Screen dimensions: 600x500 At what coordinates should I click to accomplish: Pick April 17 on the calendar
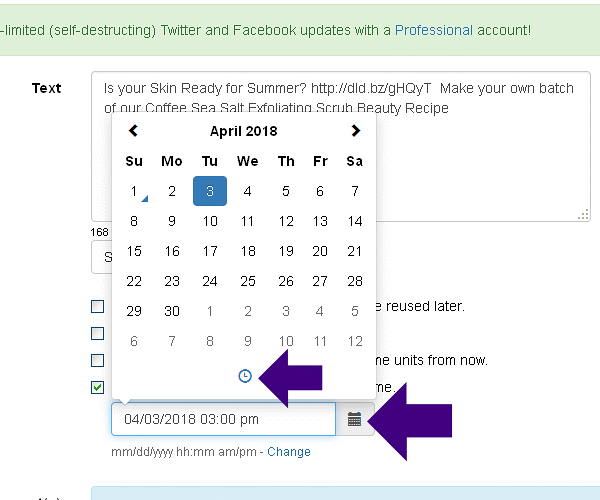click(210, 251)
